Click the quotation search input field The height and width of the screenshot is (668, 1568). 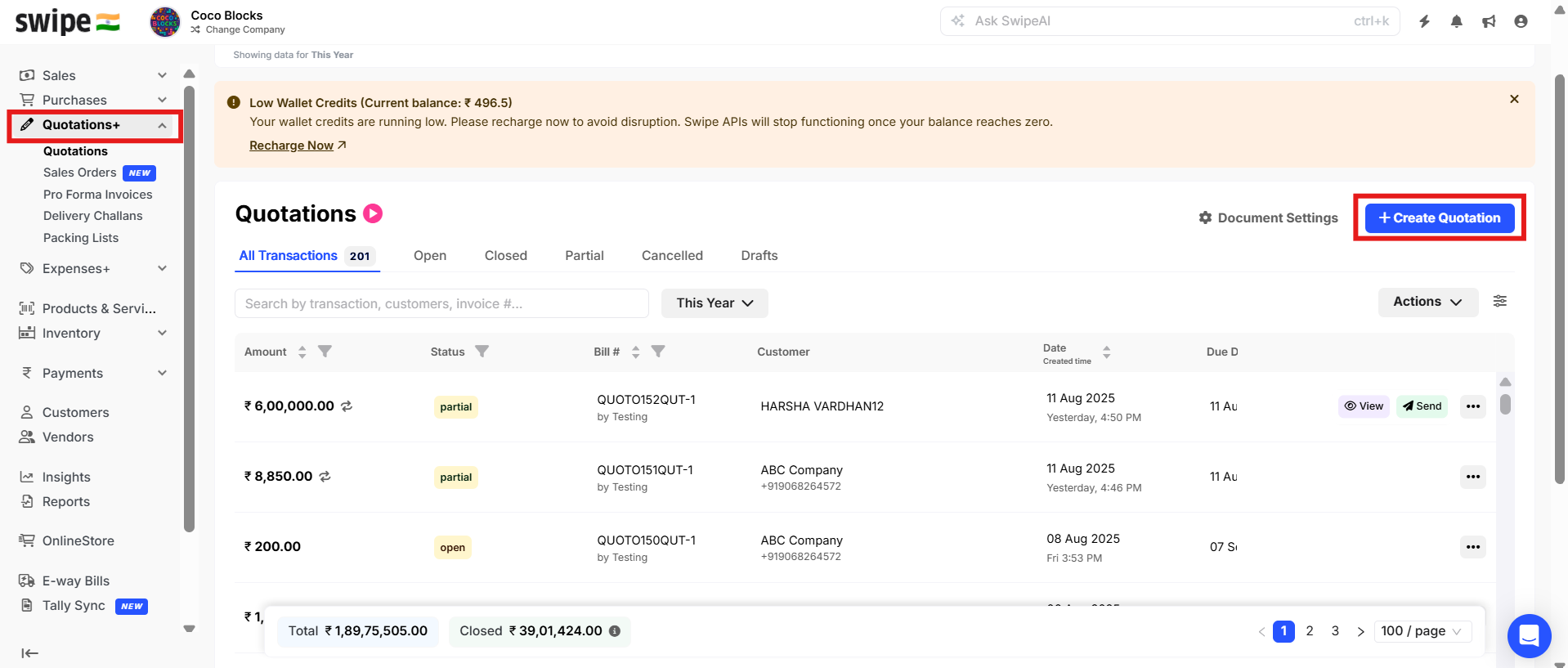tap(441, 303)
